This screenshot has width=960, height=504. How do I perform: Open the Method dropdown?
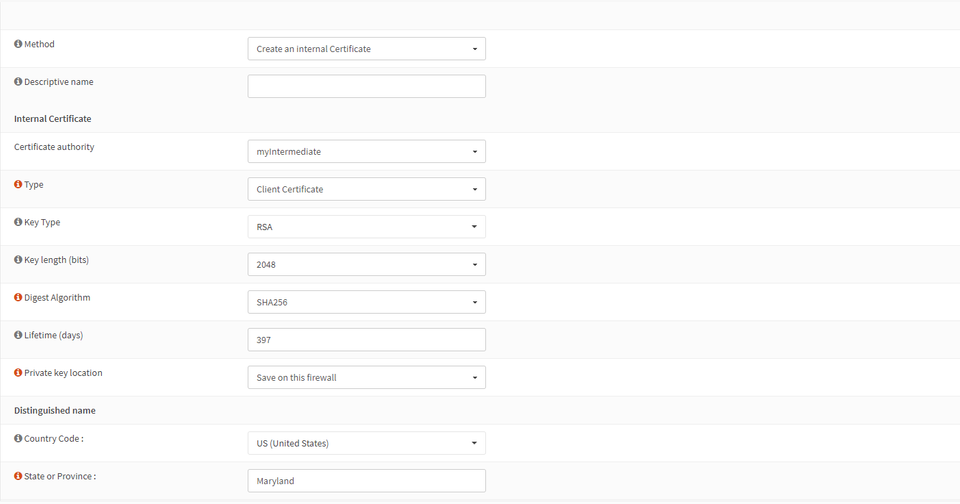pos(366,49)
